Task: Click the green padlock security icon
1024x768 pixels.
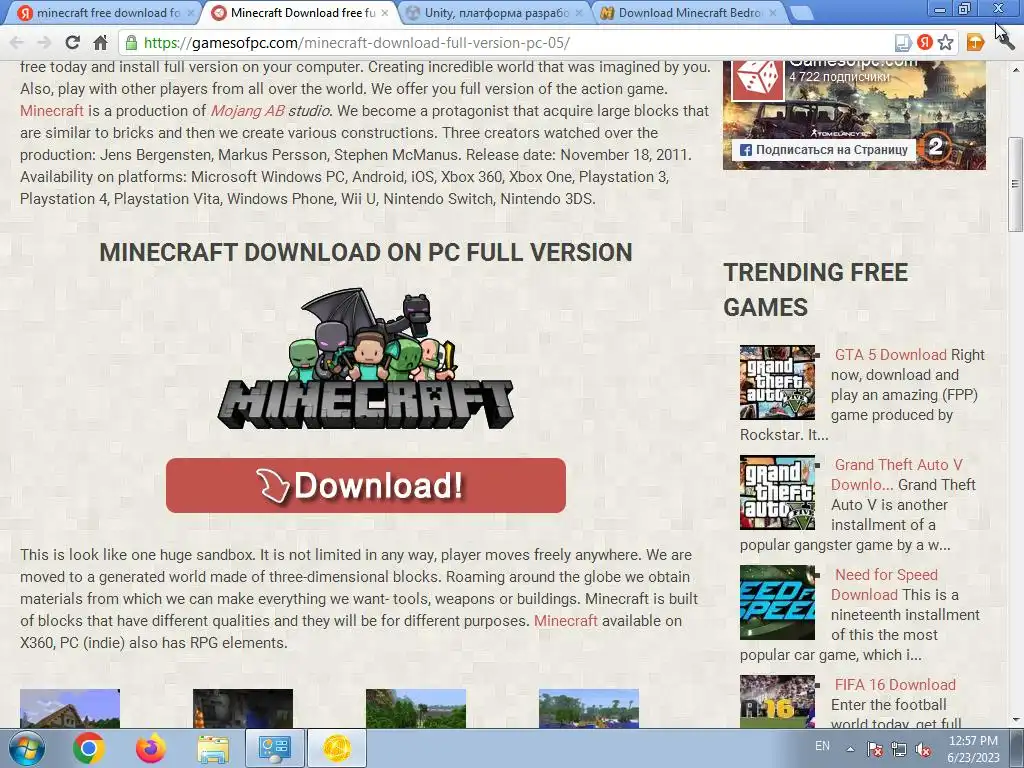Action: point(131,43)
